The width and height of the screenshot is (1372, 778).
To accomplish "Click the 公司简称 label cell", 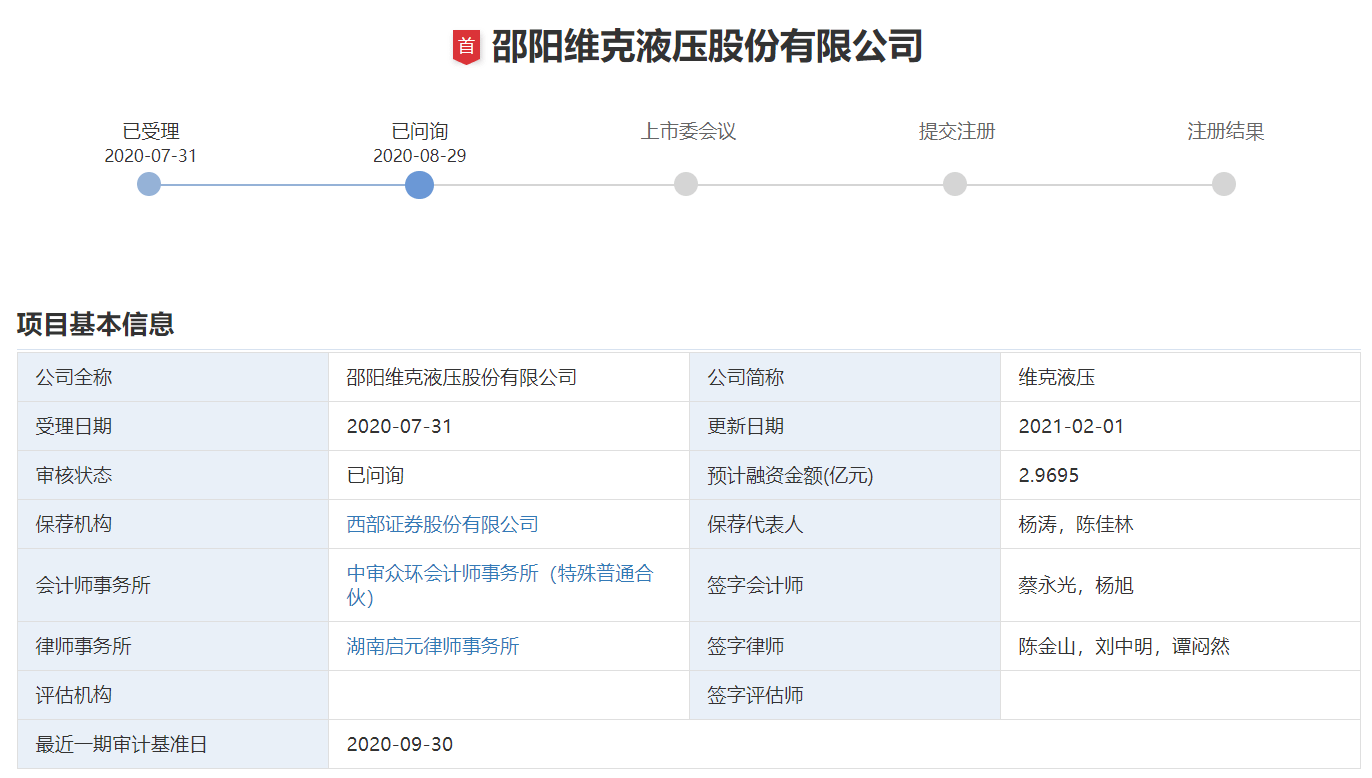I will pyautogui.click(x=845, y=377).
